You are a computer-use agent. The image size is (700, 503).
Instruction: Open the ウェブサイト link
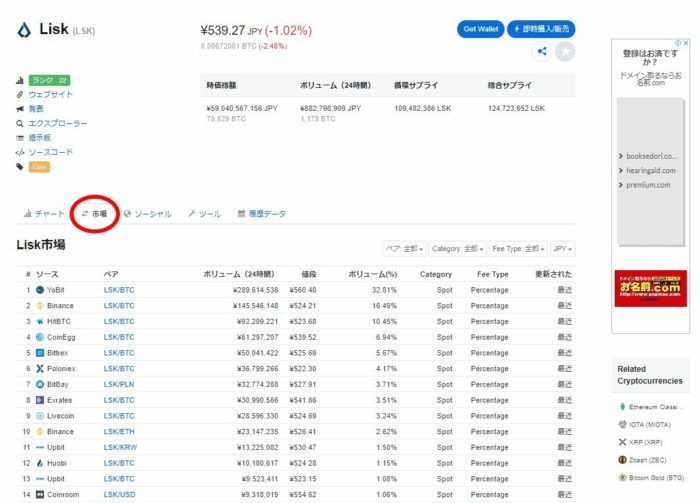tap(50, 95)
